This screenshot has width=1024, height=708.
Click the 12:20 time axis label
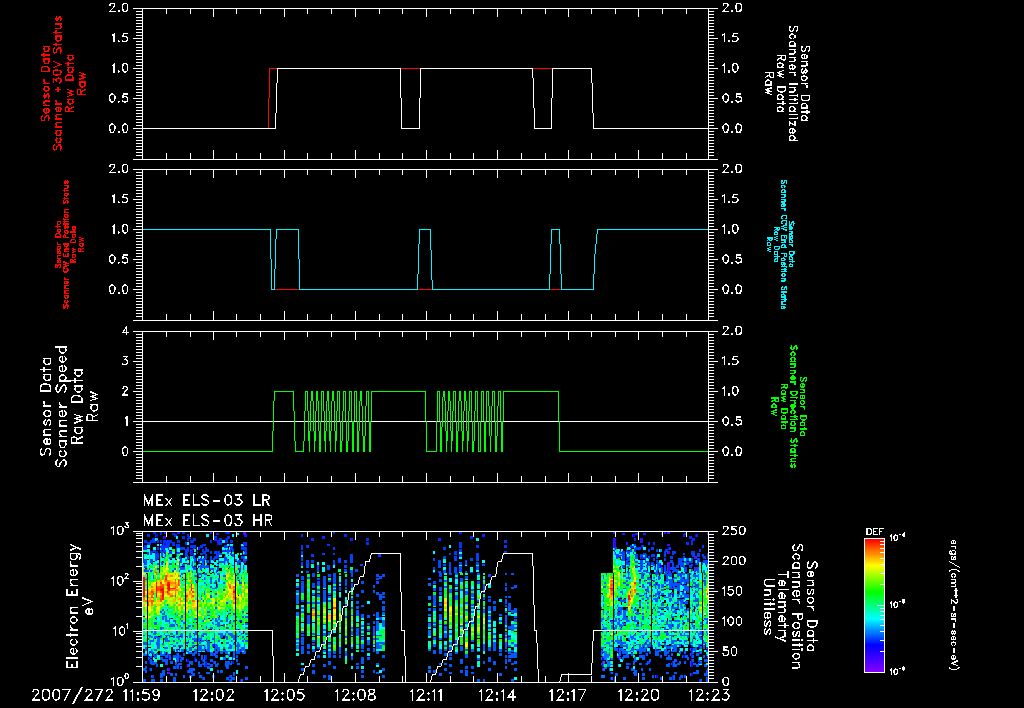tap(639, 695)
